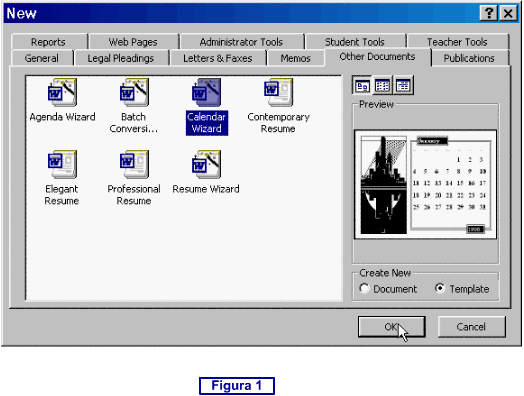This screenshot has width=524, height=396.
Task: Click the calendar preview thumbnail
Action: click(425, 184)
